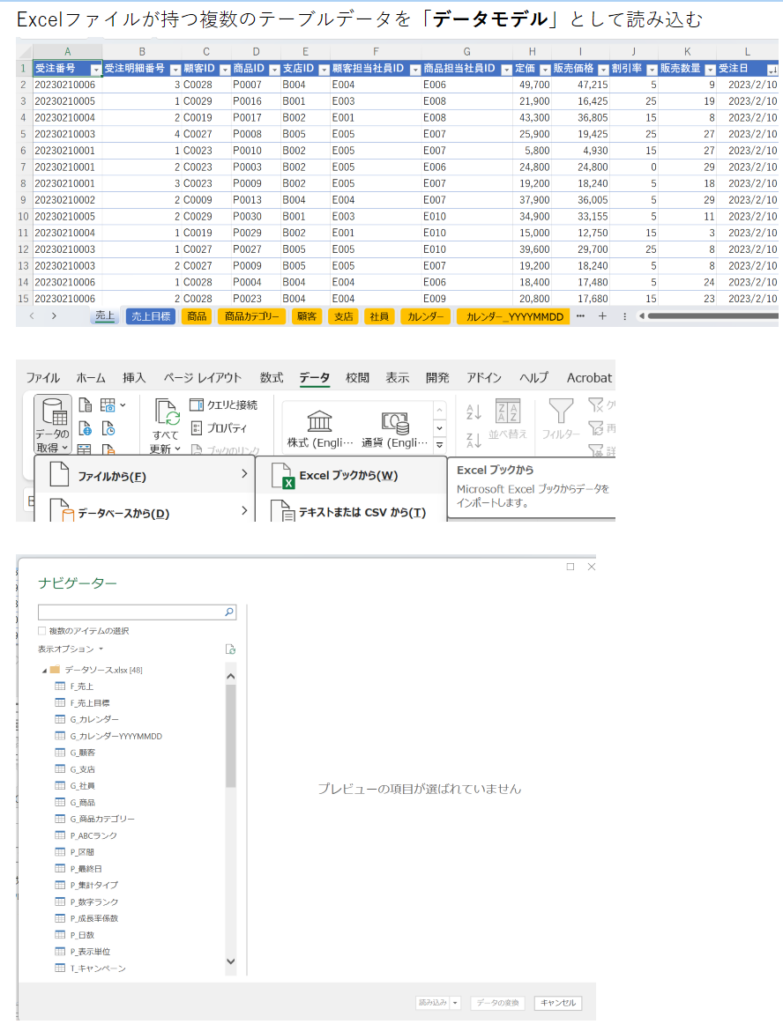Select the G_社員 table

tap(82, 786)
